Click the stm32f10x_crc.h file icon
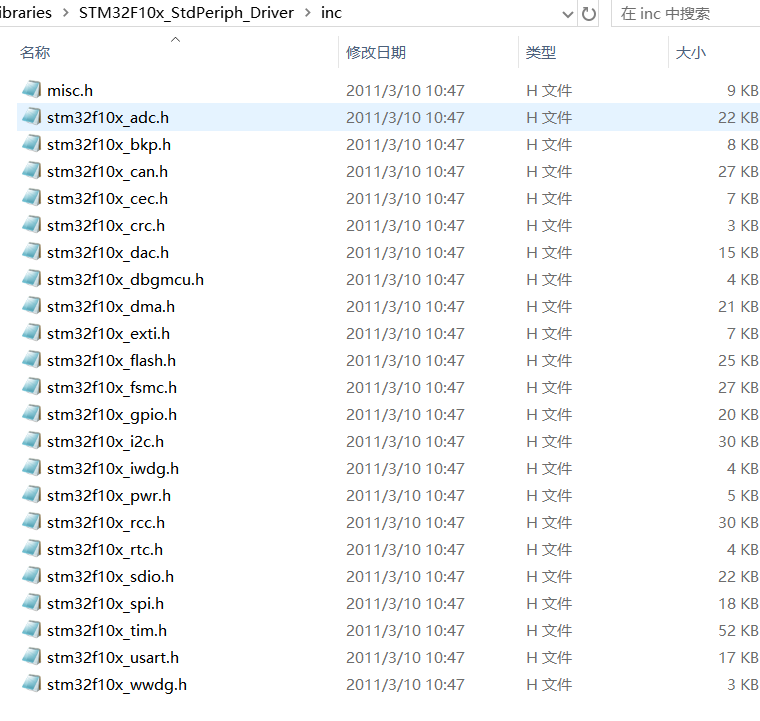This screenshot has height=721, width=760. point(32,225)
